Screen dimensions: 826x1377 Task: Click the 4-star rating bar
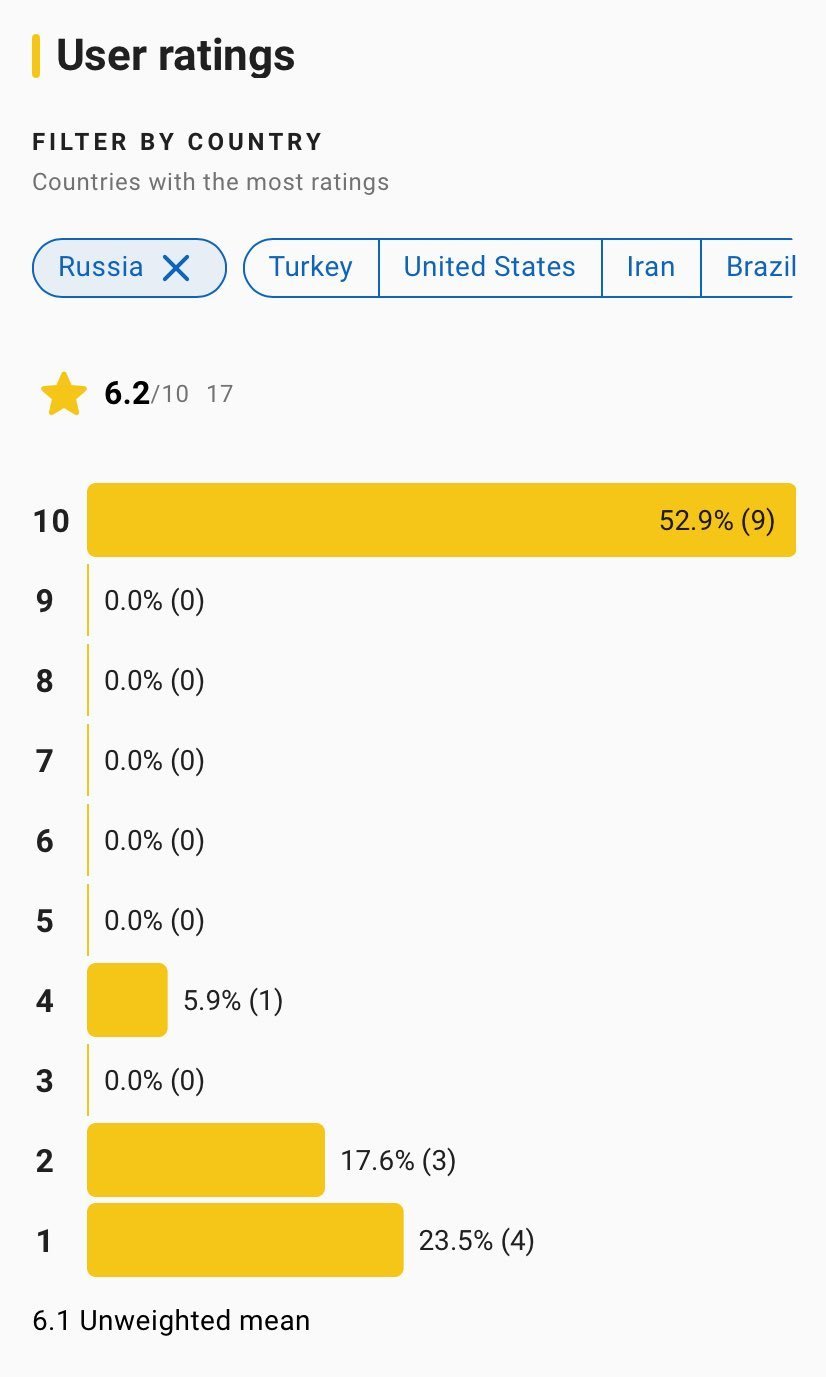127,1000
